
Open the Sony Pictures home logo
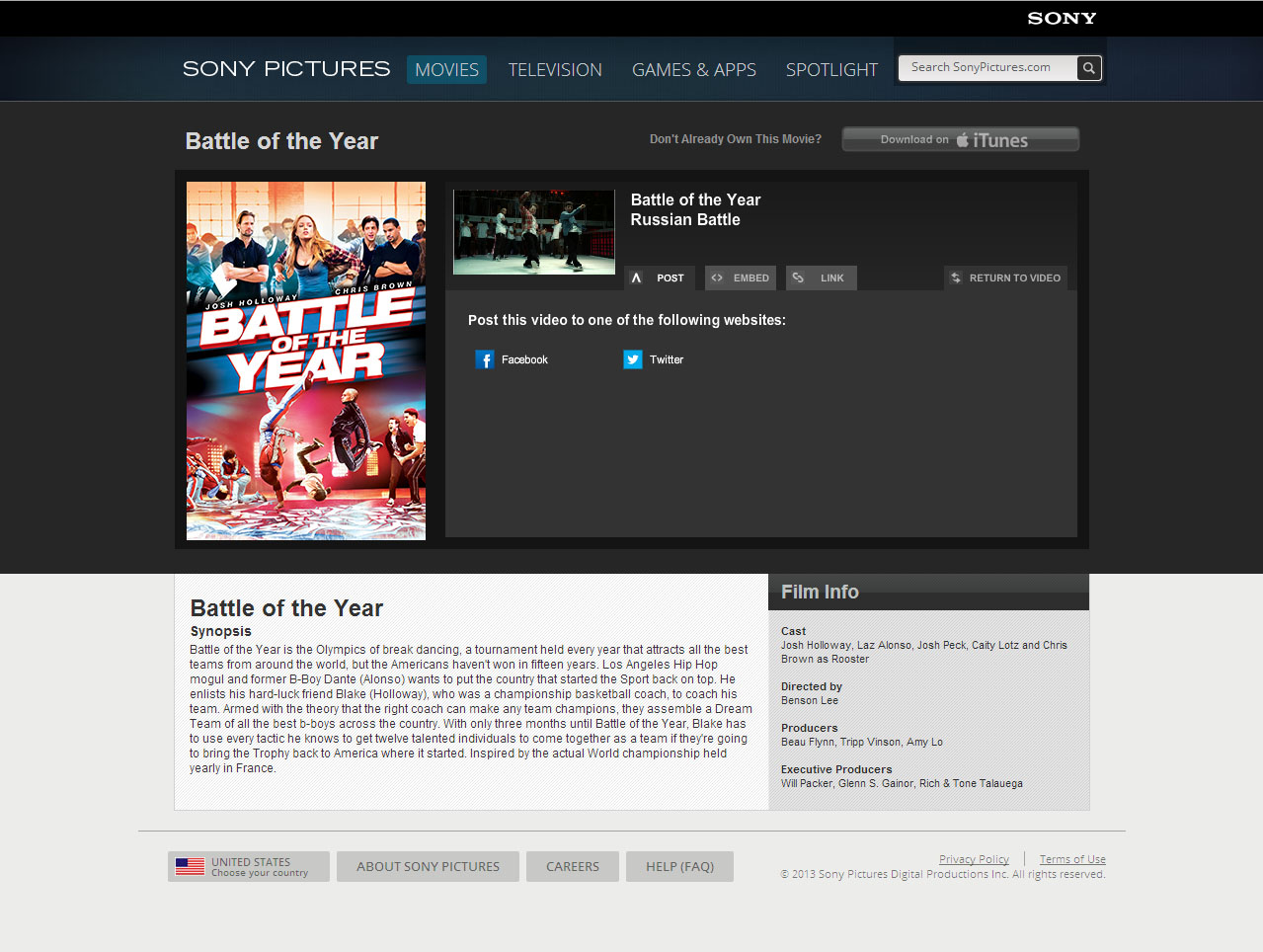(x=286, y=68)
